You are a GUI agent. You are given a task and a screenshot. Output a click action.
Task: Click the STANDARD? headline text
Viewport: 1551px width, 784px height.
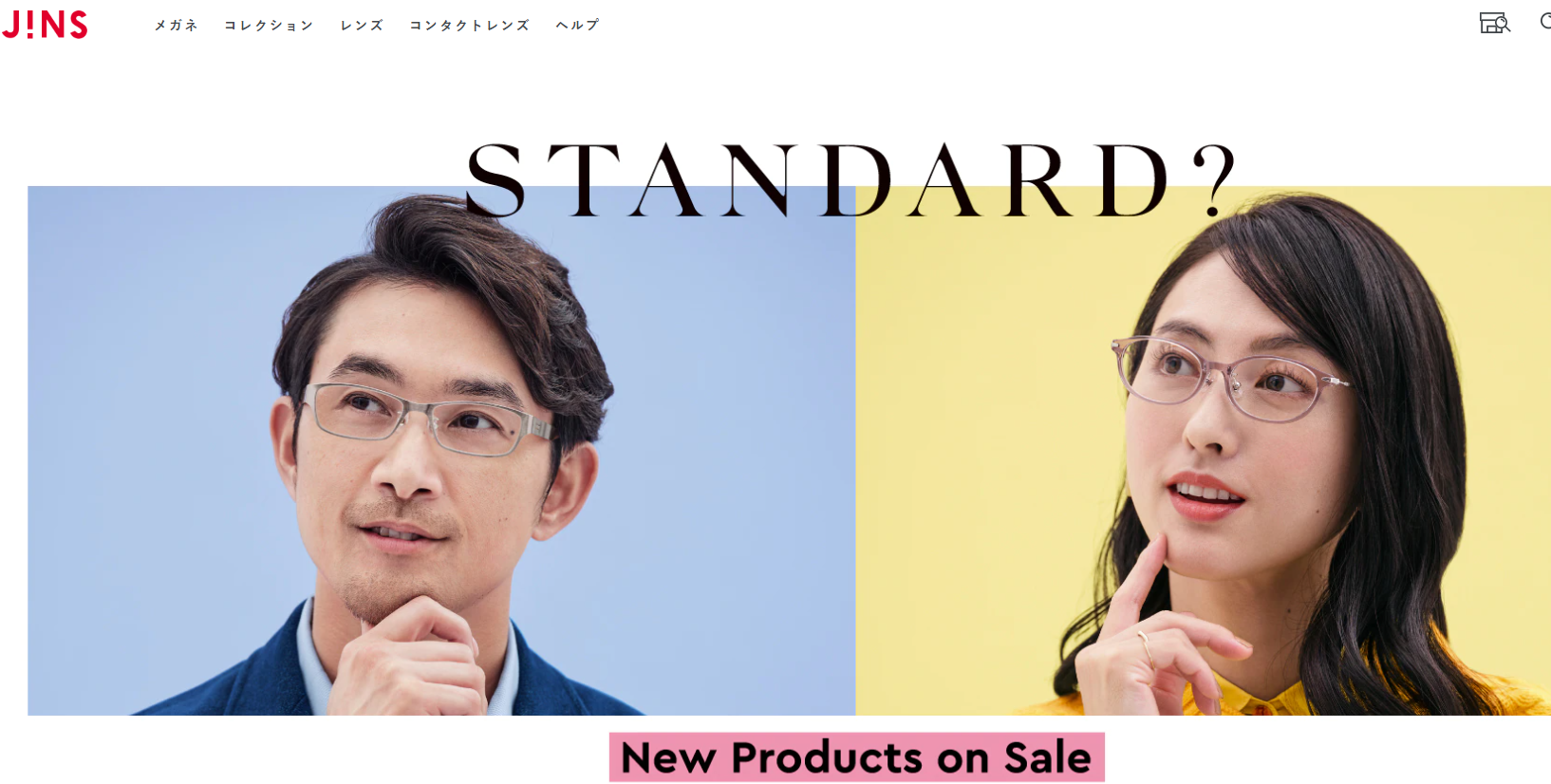851,180
